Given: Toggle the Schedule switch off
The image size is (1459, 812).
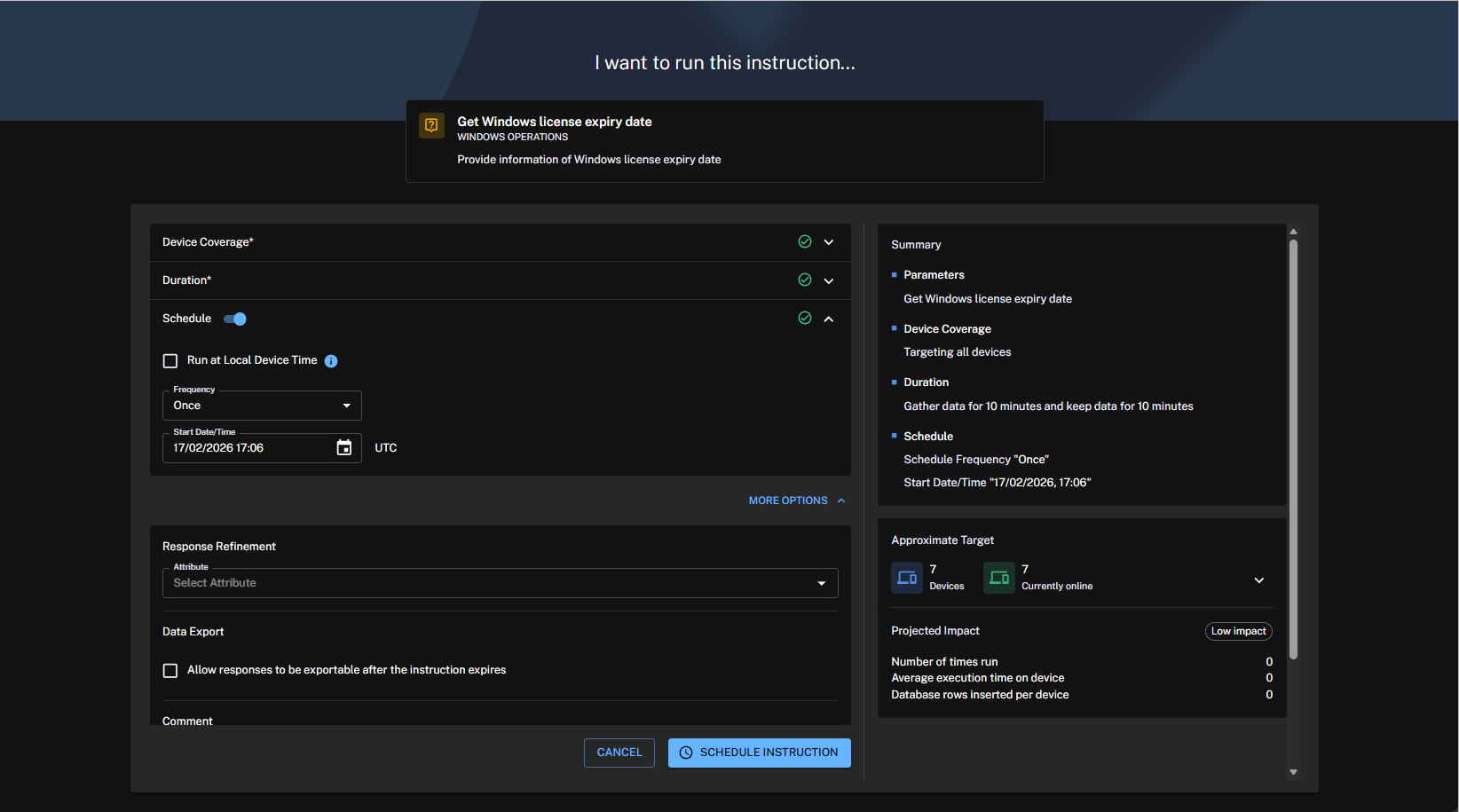Looking at the screenshot, I should [235, 319].
